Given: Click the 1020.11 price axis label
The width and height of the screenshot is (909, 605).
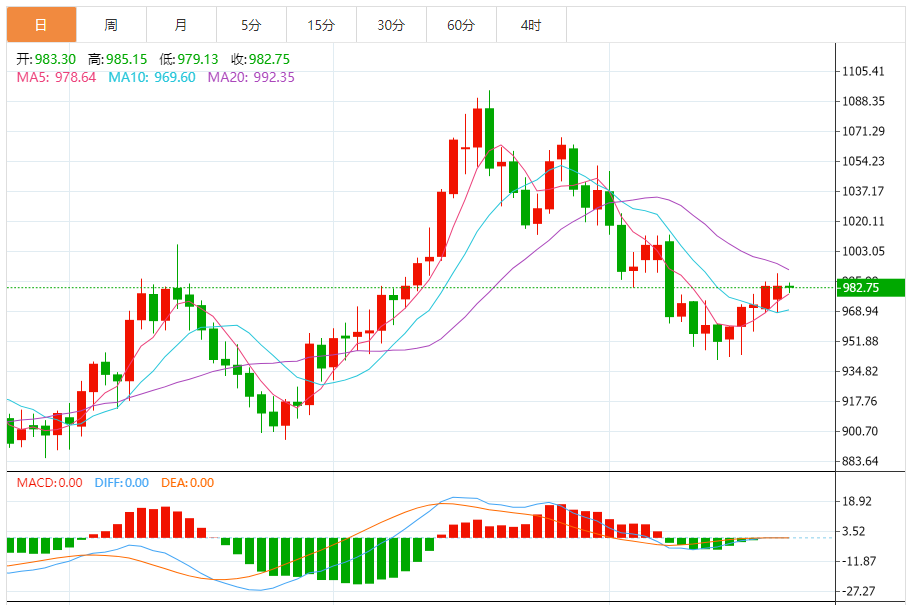Looking at the screenshot, I should pos(863,221).
